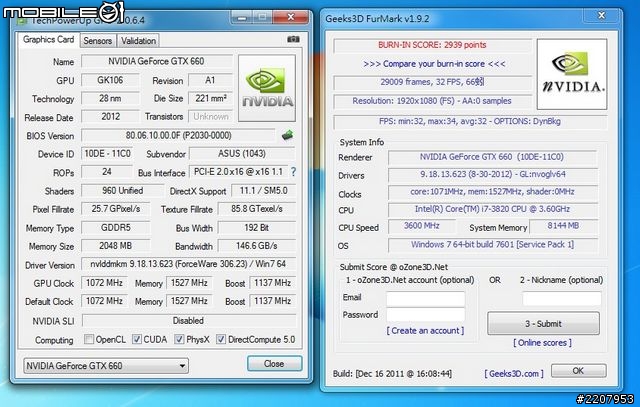Screen dimensions: 640x407
Task: Click the GPU-Z screenshot camera icon
Action: coord(293,39)
